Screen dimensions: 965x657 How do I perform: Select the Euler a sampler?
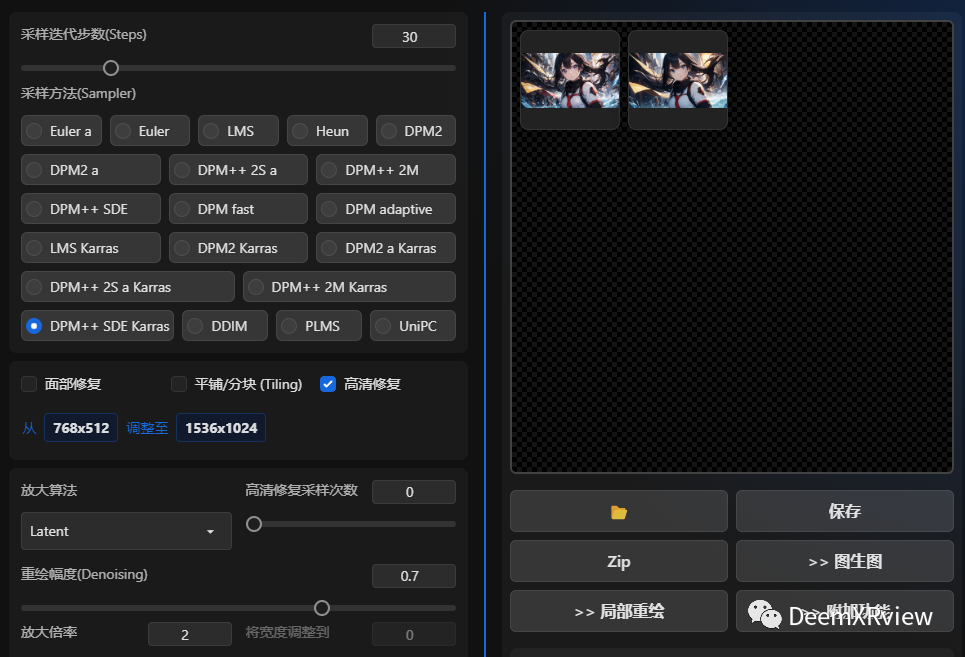pyautogui.click(x=61, y=130)
